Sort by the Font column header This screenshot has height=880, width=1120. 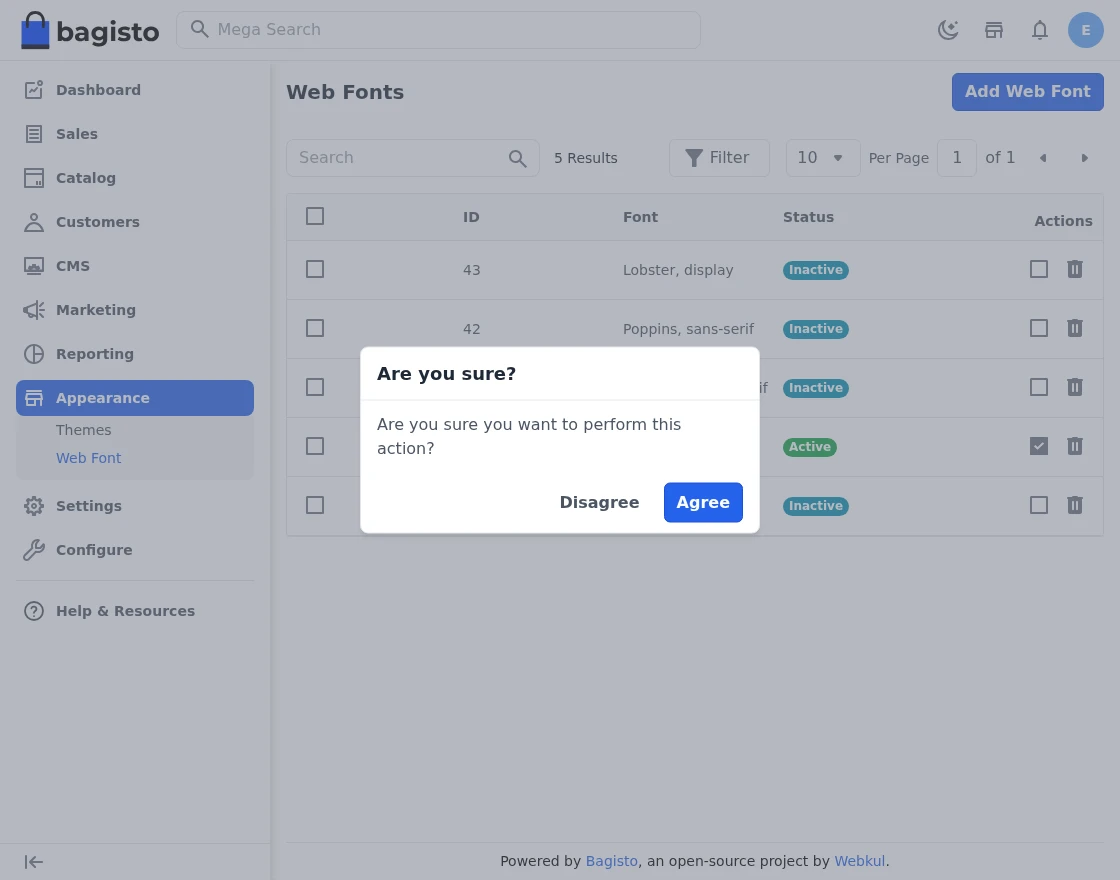point(640,217)
